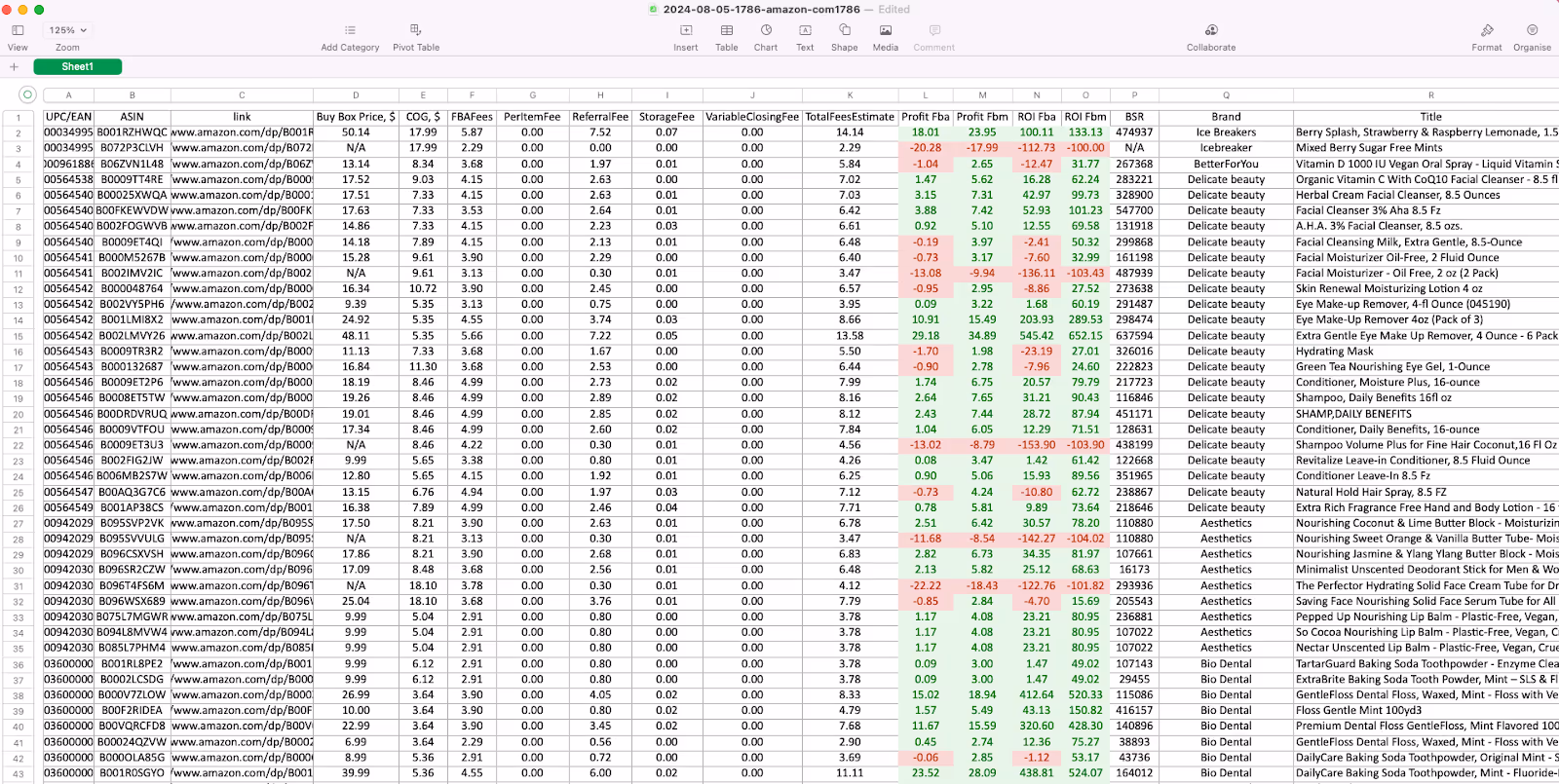Open the Format panel

pyautogui.click(x=1487, y=30)
